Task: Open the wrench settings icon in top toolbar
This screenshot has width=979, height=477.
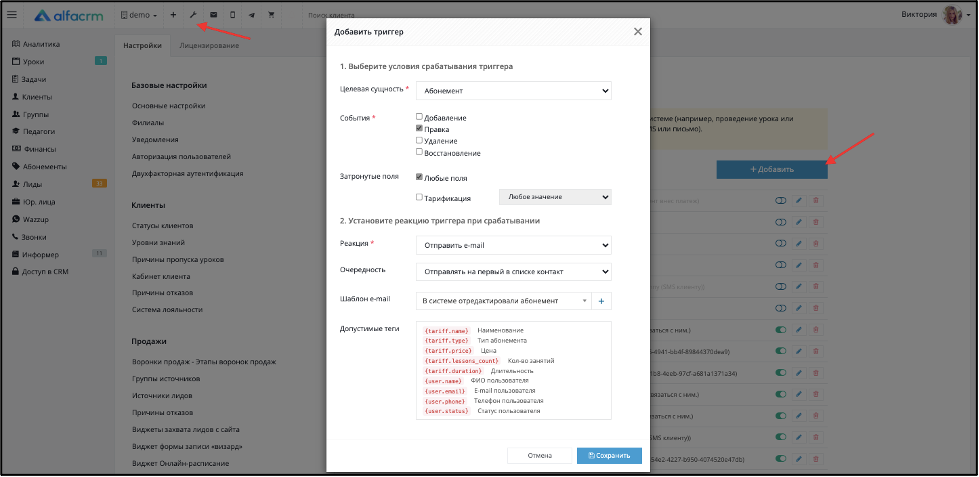Action: click(x=193, y=15)
